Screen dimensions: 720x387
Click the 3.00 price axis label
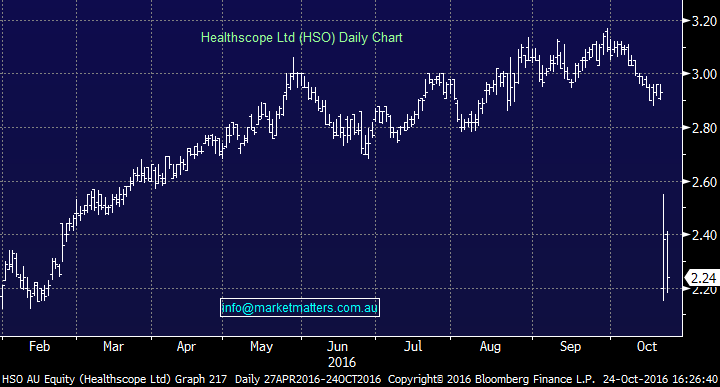(704, 74)
